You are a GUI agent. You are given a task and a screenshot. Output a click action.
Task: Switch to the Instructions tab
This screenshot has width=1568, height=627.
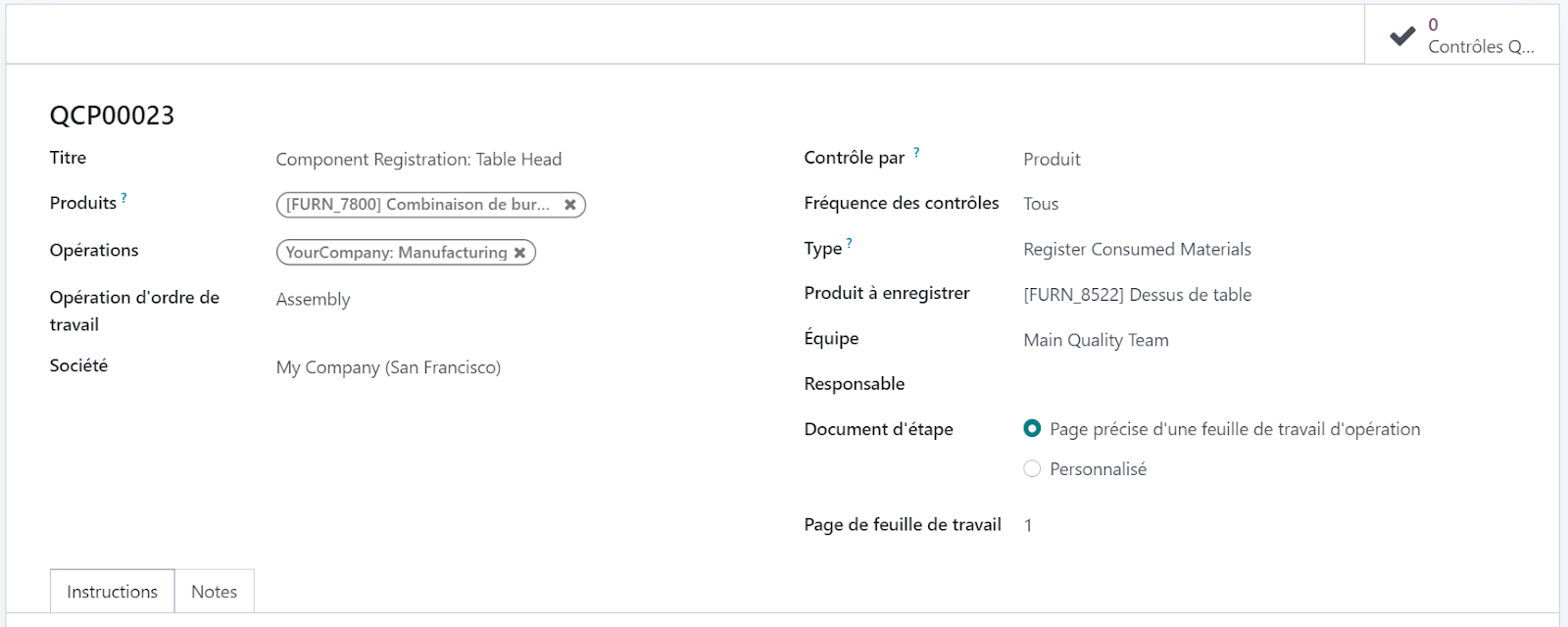(112, 592)
